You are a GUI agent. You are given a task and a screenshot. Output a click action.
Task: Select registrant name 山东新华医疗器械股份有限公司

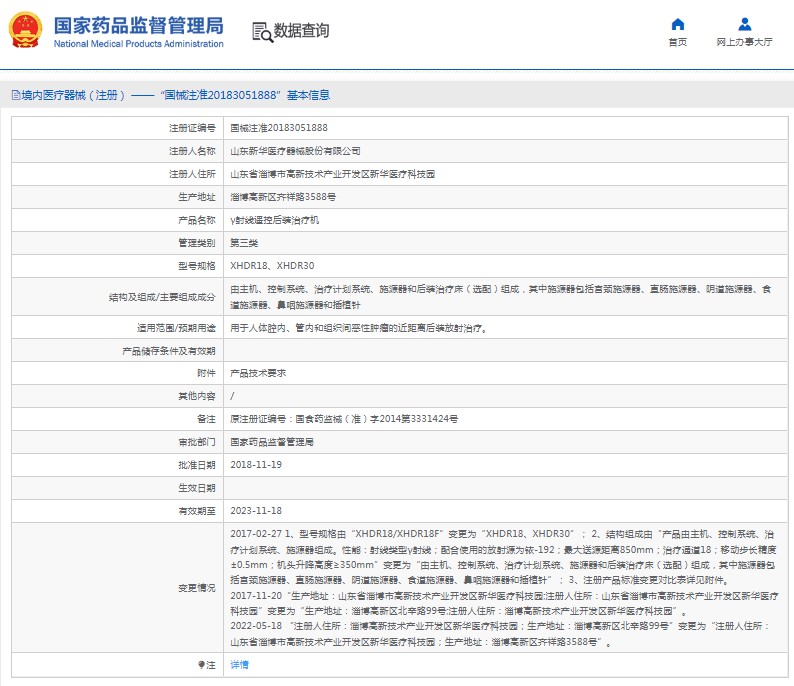(295, 151)
